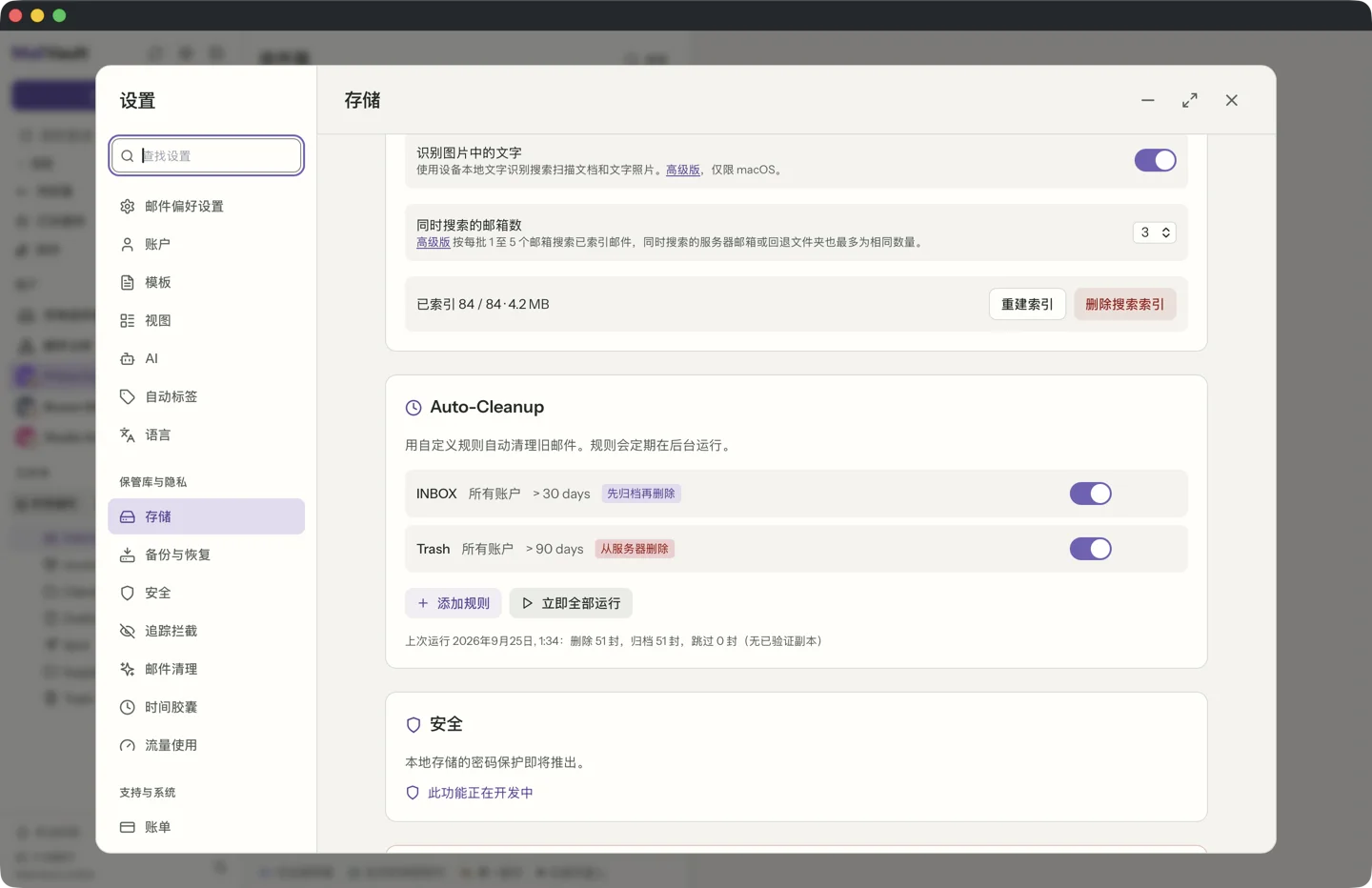
Task: Click the Auto-Cleanup section heading
Action: click(x=487, y=407)
